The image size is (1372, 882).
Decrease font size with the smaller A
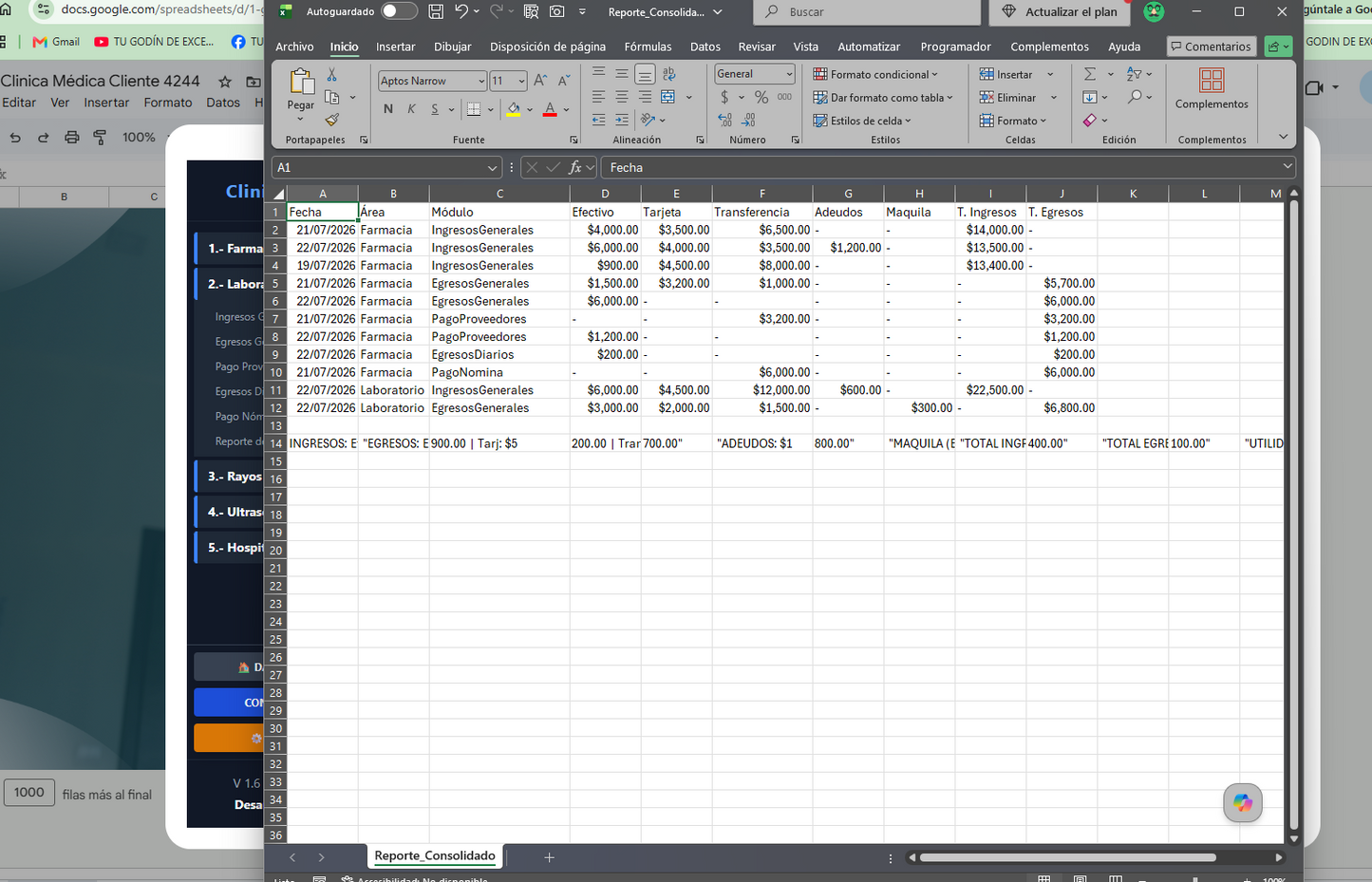coord(564,81)
